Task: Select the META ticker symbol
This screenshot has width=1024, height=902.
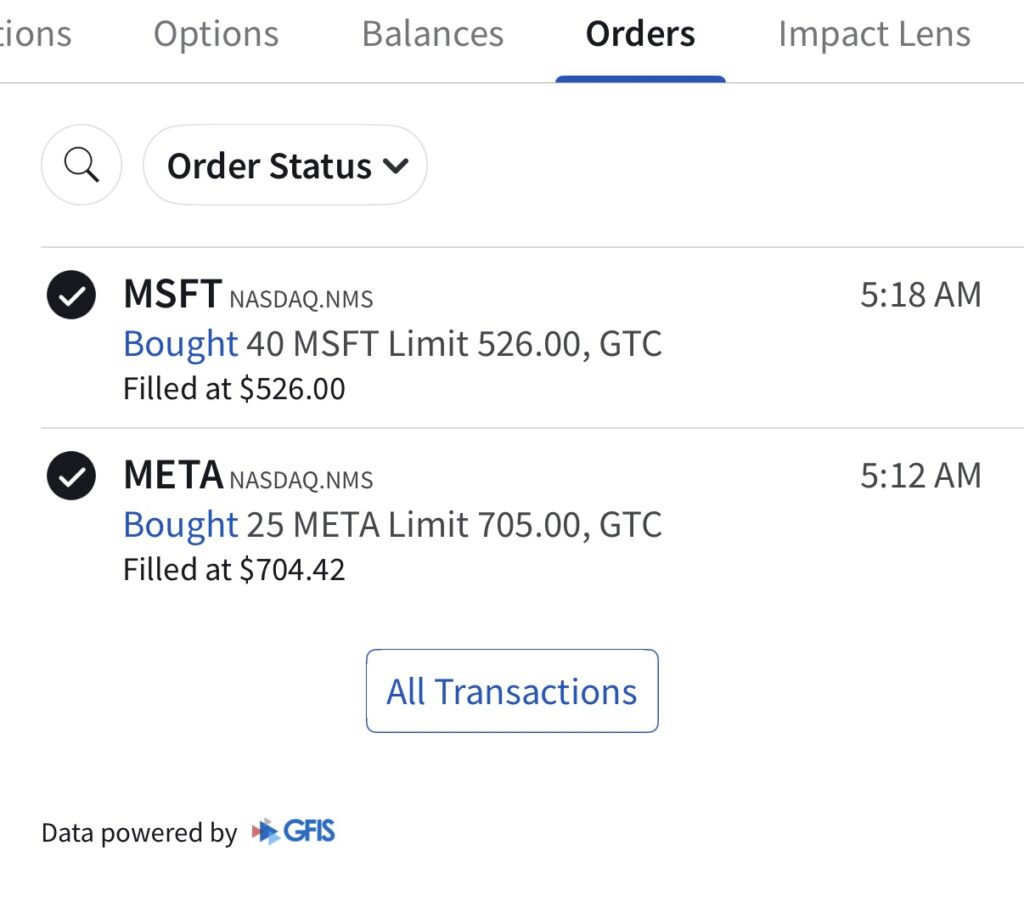Action: tap(173, 474)
